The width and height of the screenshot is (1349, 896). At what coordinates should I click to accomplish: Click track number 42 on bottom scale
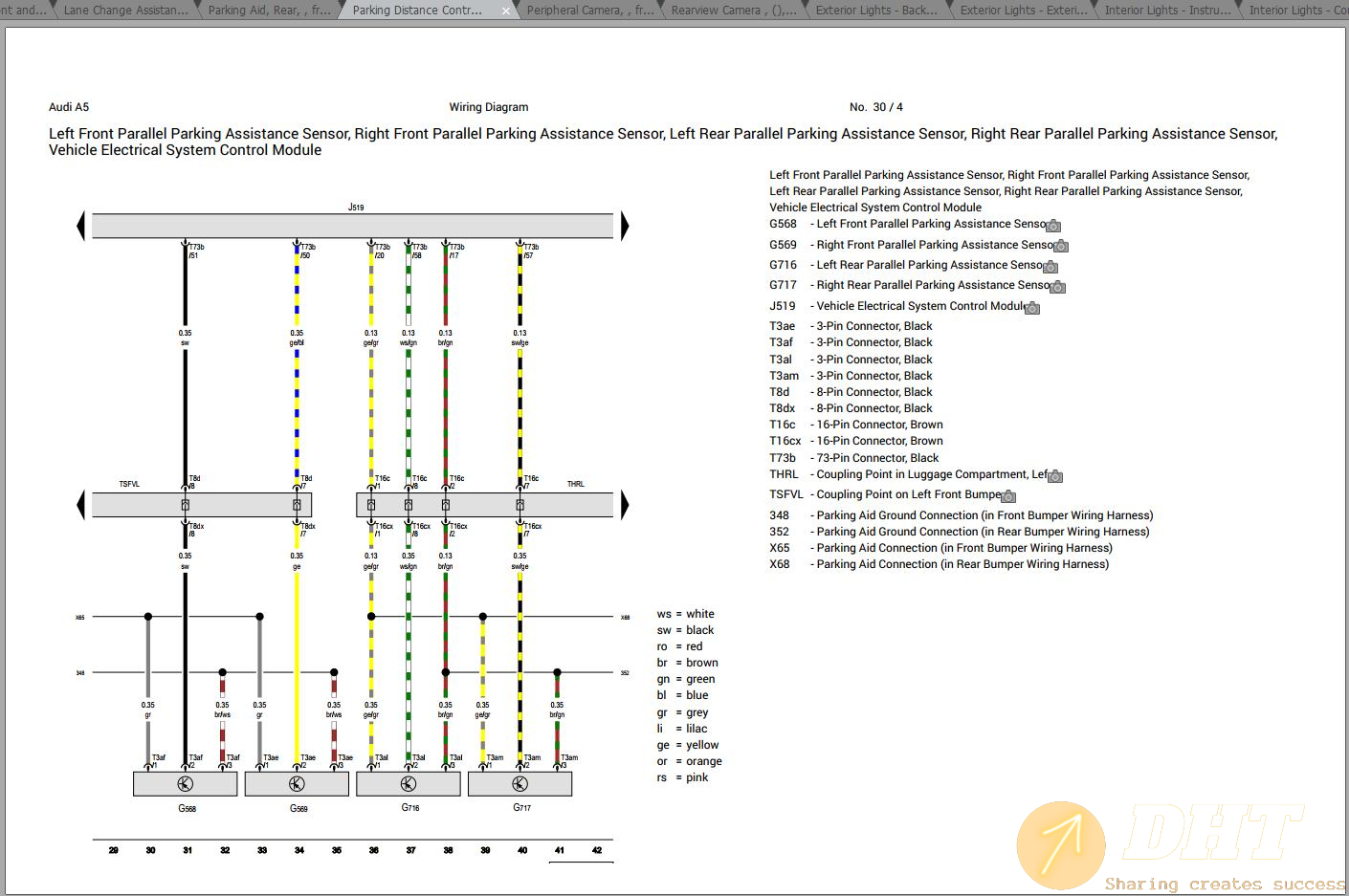point(597,850)
